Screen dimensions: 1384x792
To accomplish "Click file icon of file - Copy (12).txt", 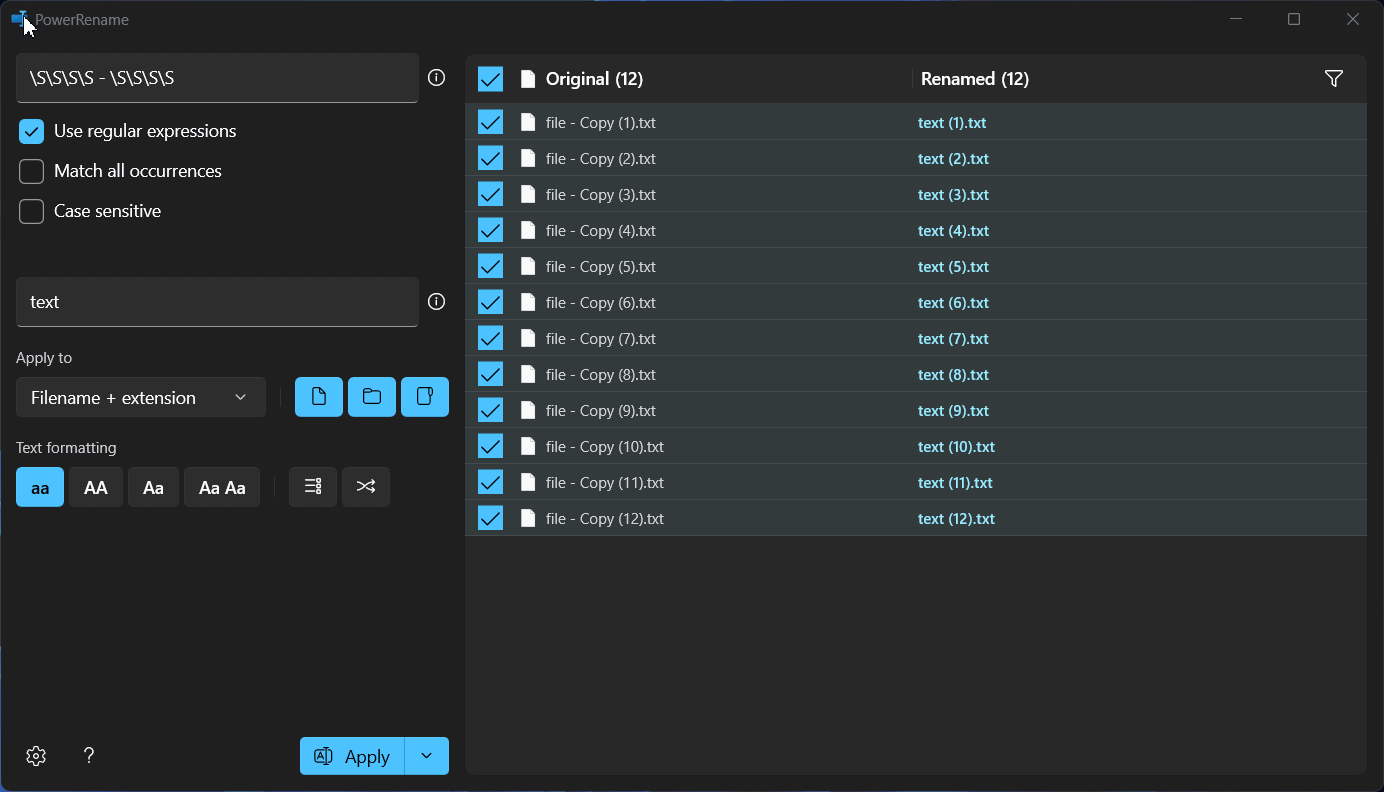I will [528, 519].
